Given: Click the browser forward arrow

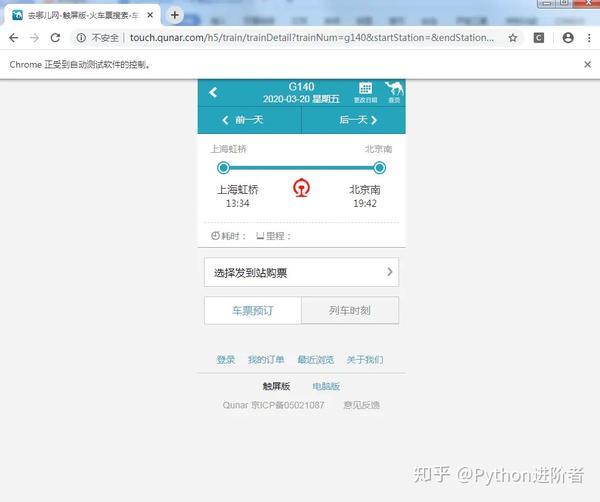Looking at the screenshot, I should 34,37.
